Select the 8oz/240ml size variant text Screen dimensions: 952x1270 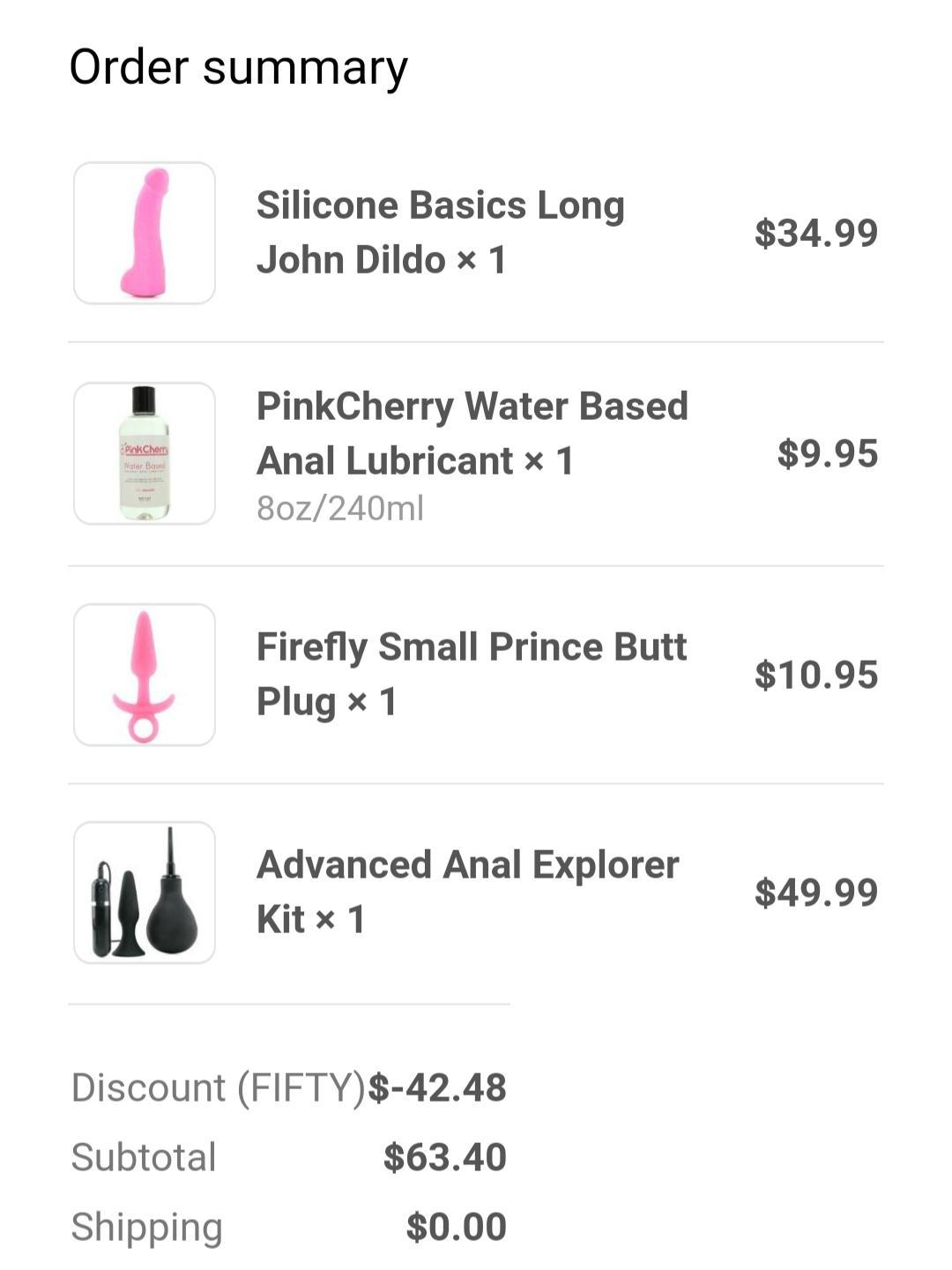tap(340, 508)
